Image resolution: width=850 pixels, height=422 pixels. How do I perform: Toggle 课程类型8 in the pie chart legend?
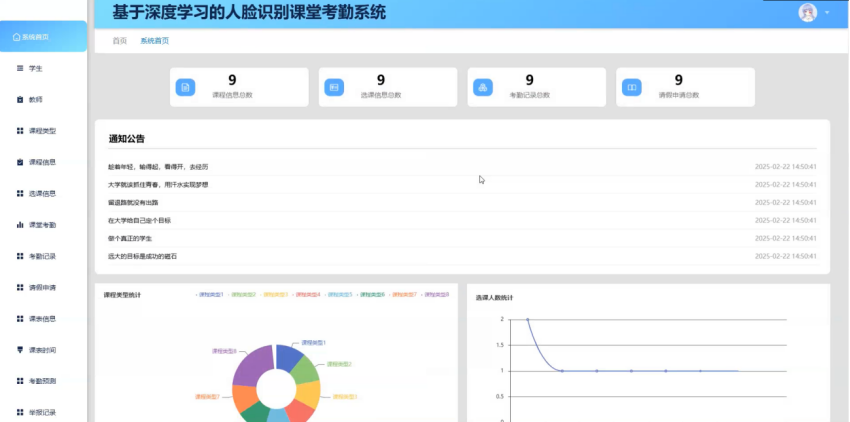[435, 295]
